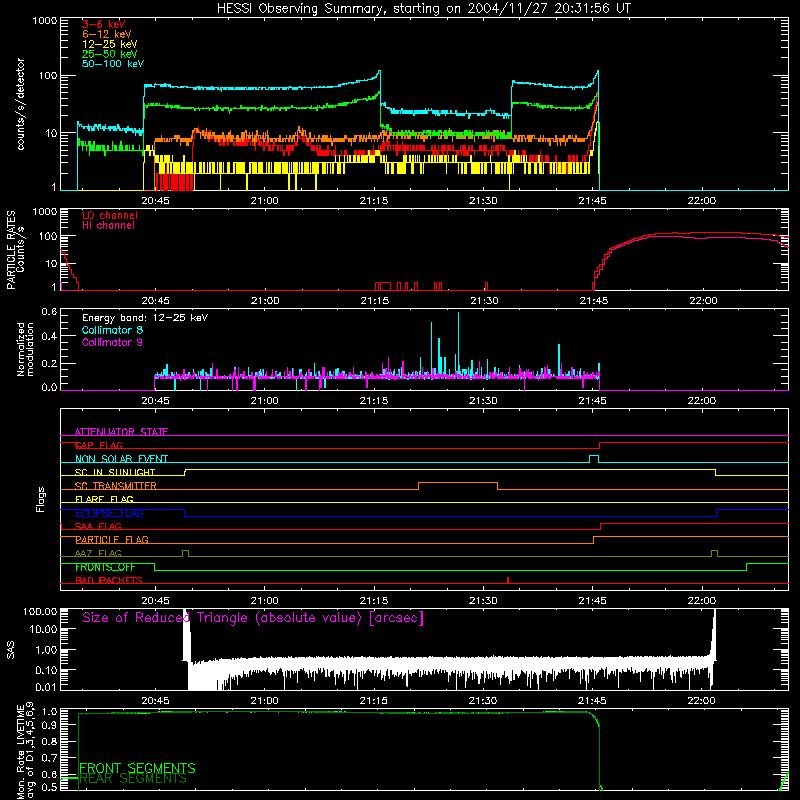Click the SC_IN_SUNLIGHT flag label
800x800 pixels.
[x=115, y=472]
